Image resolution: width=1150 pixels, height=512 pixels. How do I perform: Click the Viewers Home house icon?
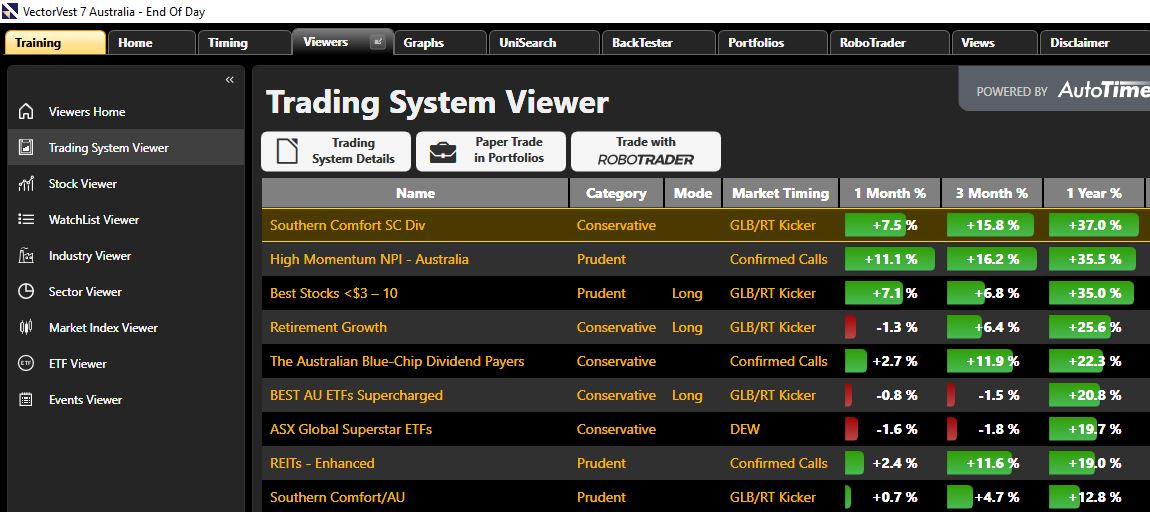pos(26,111)
